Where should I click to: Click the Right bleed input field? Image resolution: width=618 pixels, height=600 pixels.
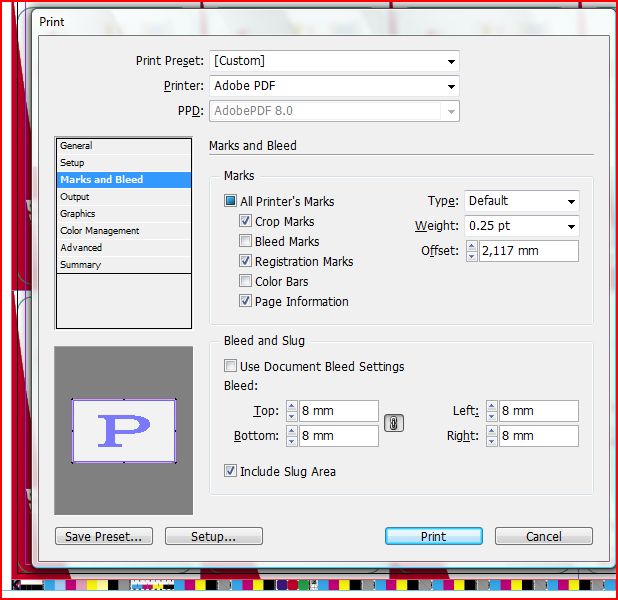pos(539,436)
